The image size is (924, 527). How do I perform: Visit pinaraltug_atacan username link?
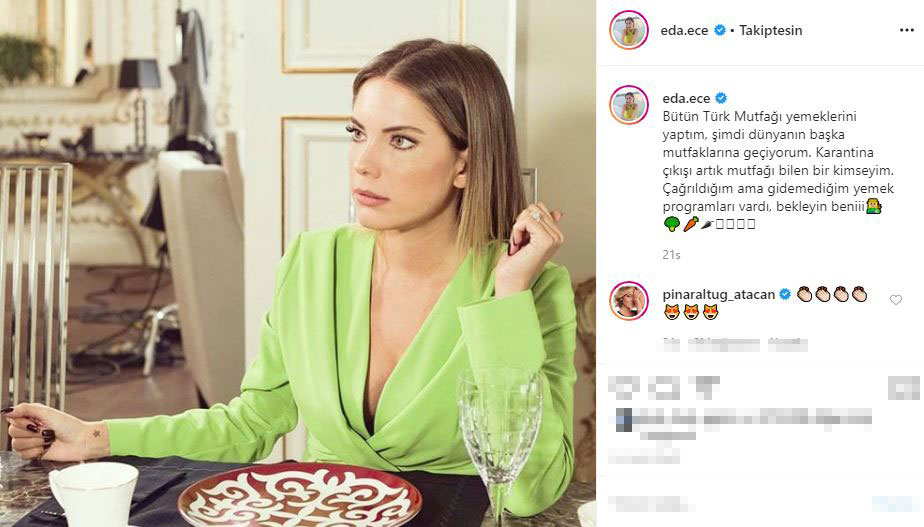718,294
